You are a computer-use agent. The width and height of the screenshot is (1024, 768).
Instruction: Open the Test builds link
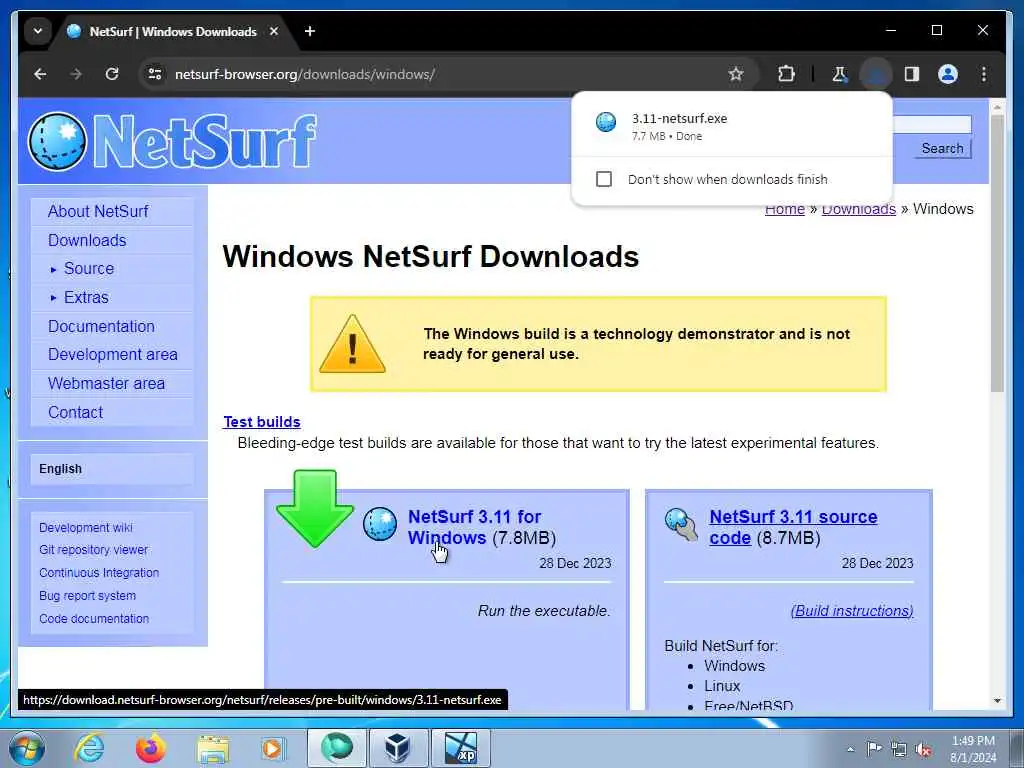point(261,422)
